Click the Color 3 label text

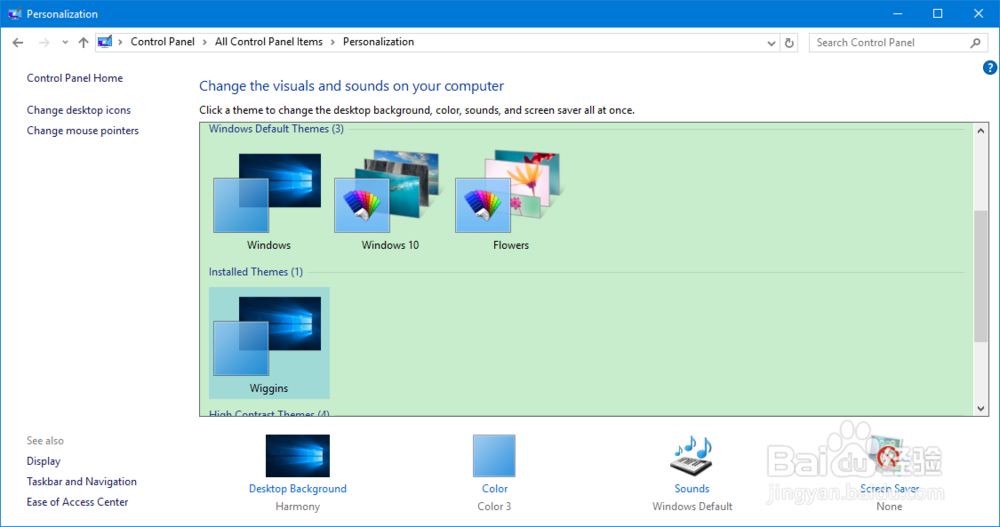(494, 506)
